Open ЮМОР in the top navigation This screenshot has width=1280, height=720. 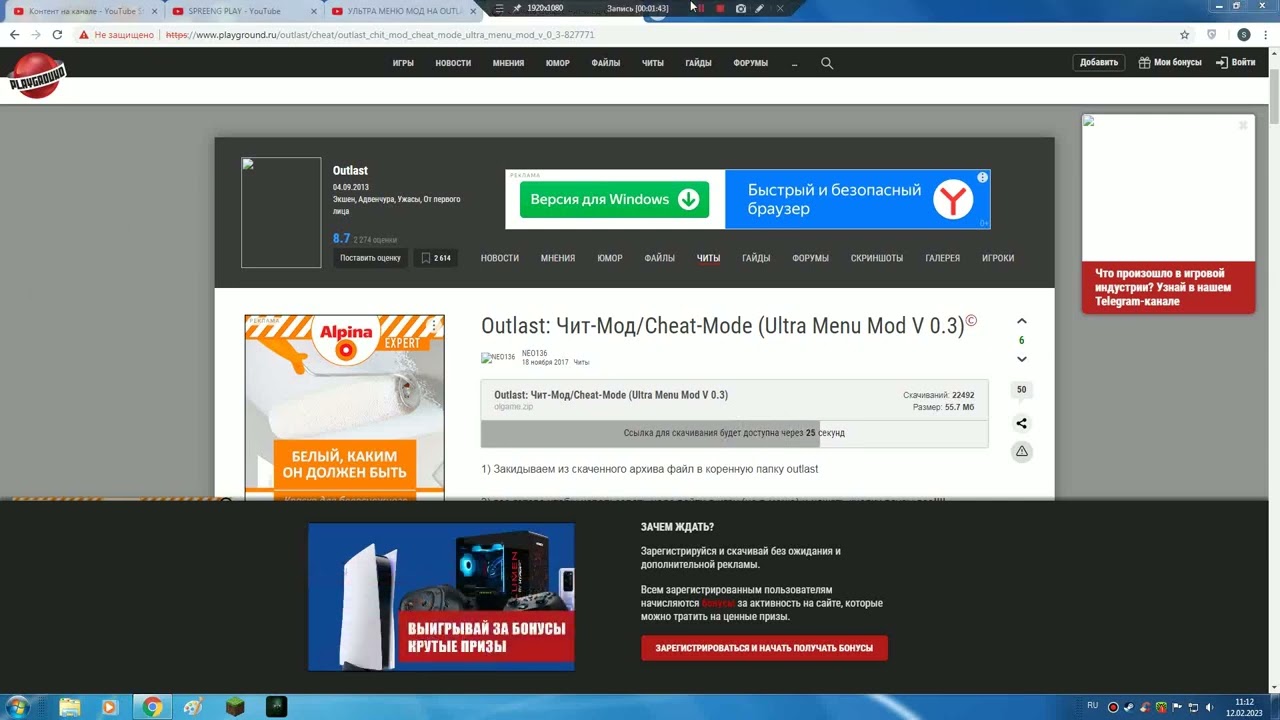pos(558,63)
